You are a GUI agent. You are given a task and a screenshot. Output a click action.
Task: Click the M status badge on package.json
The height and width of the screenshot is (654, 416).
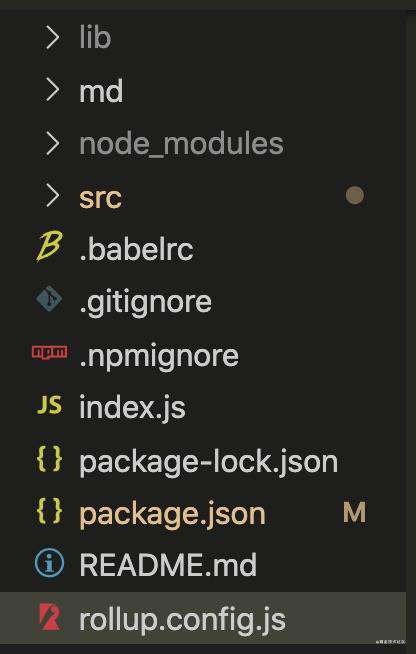[x=355, y=512]
